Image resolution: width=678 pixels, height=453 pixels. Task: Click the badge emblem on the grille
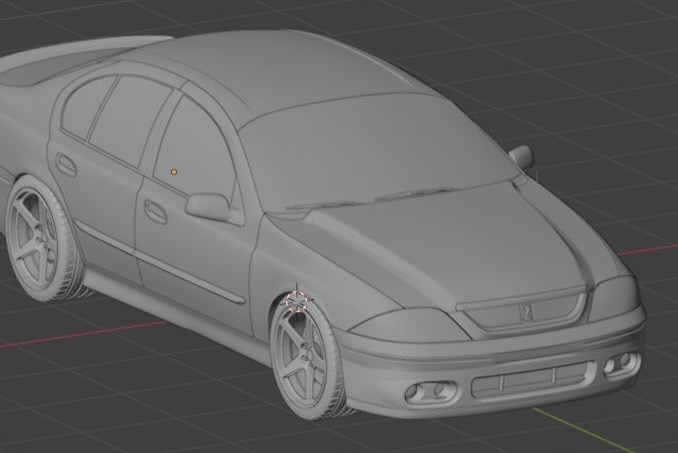coord(523,313)
